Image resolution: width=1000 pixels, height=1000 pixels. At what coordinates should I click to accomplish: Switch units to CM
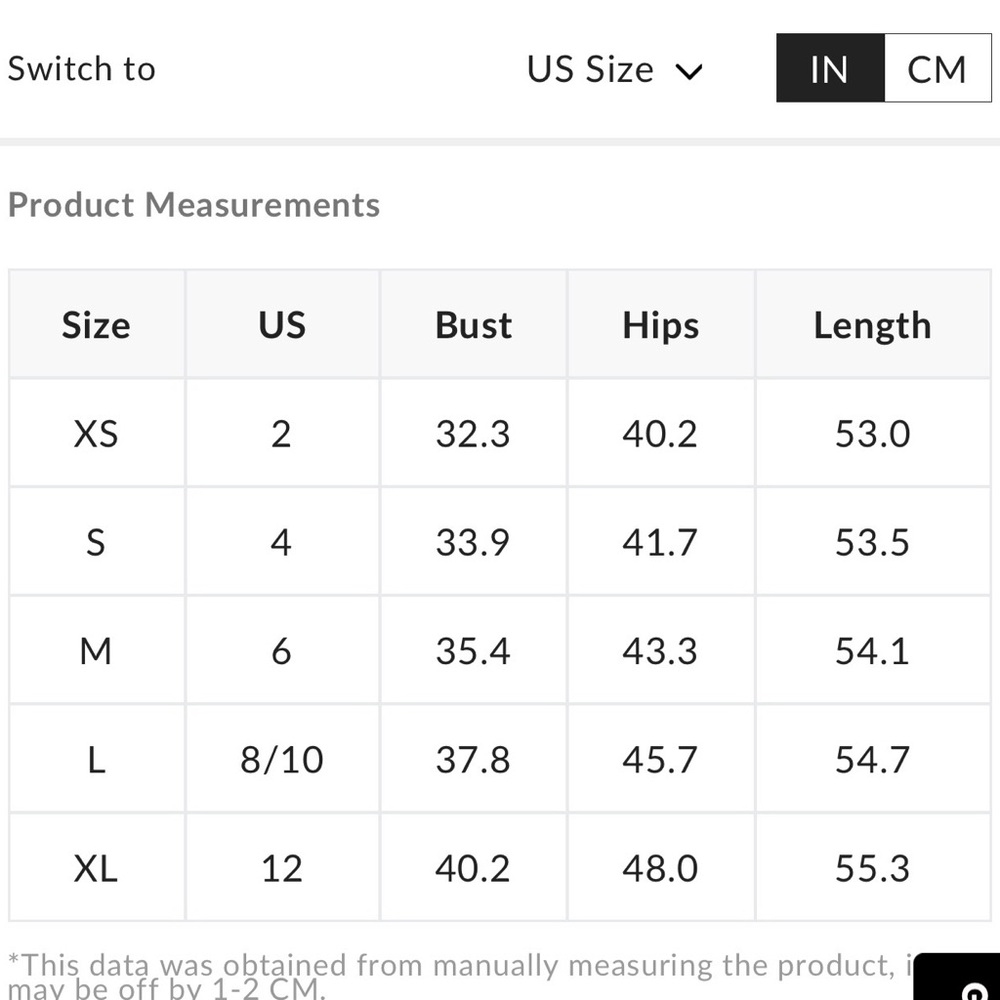point(938,68)
